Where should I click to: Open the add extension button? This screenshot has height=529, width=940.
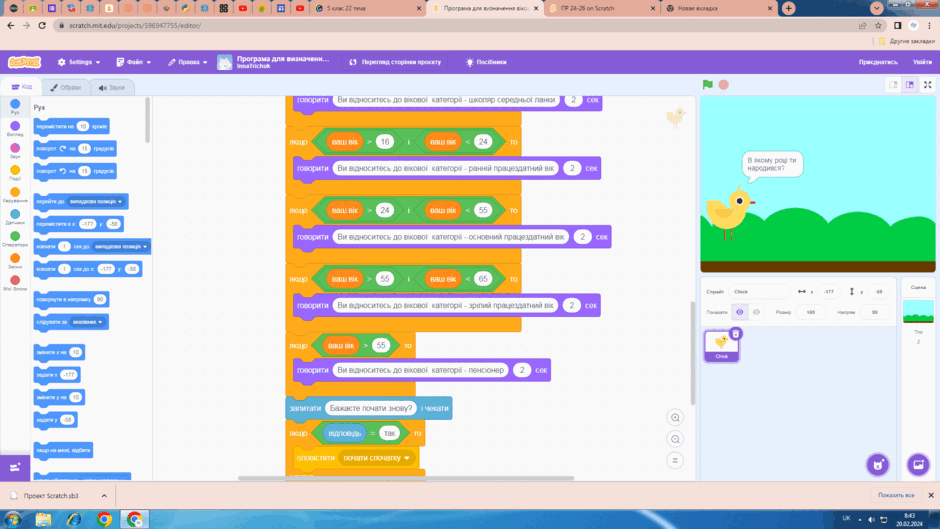click(15, 467)
